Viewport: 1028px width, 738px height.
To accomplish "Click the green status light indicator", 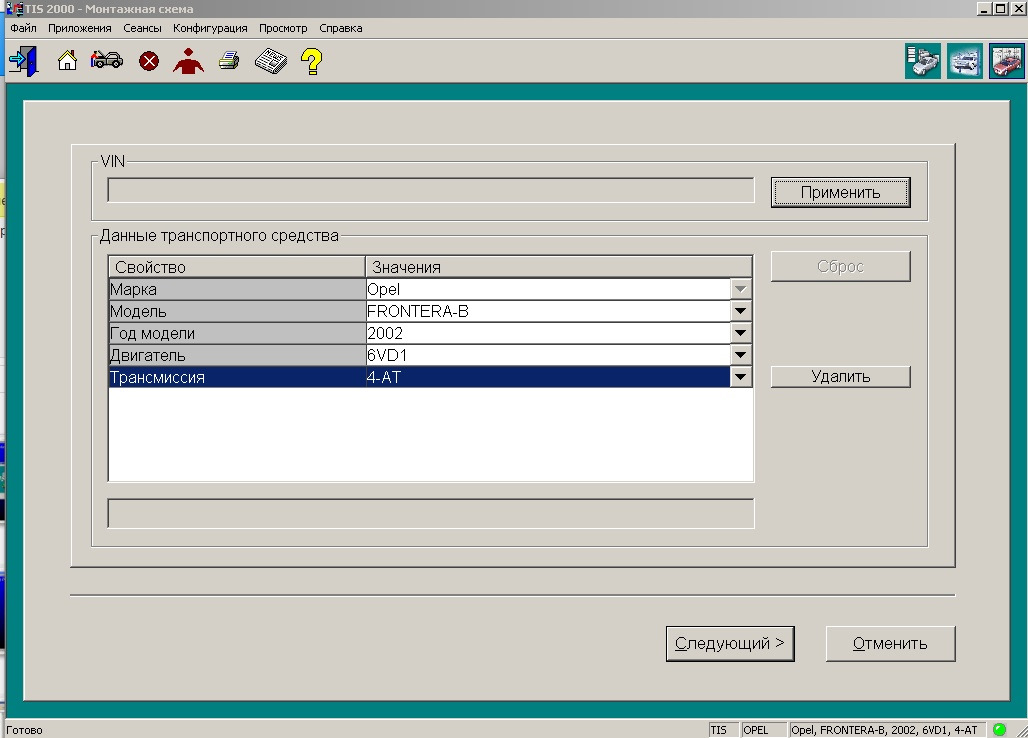I will coord(999,729).
